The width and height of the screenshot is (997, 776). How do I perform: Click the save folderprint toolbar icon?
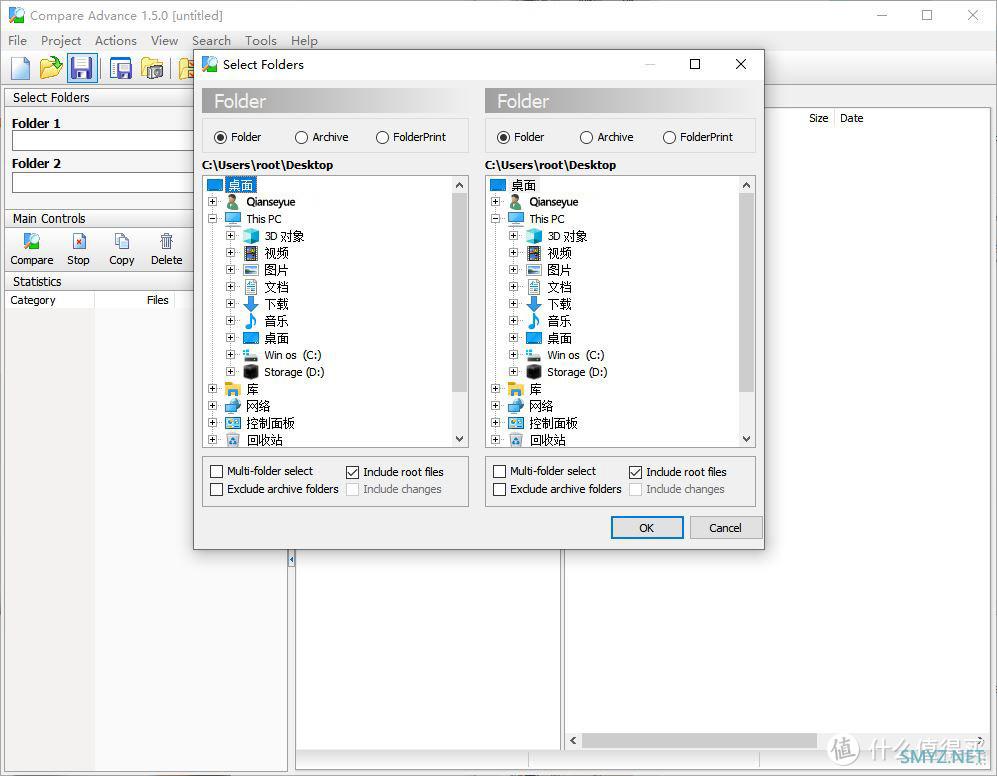(120, 68)
